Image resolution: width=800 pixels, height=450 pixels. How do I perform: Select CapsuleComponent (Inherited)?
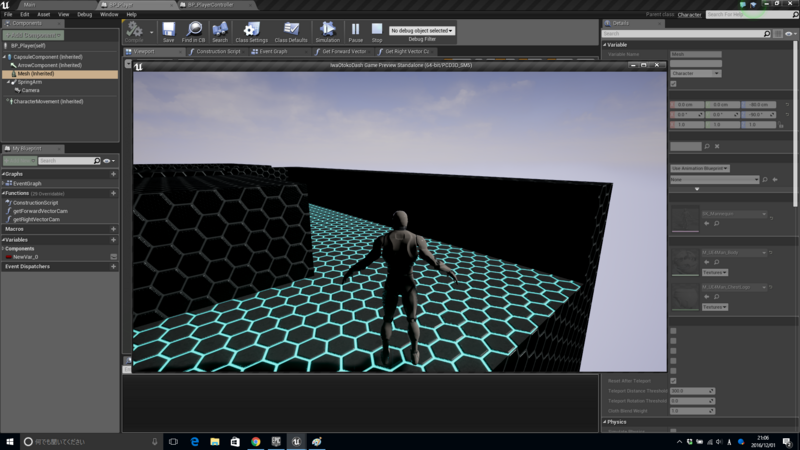click(47, 57)
